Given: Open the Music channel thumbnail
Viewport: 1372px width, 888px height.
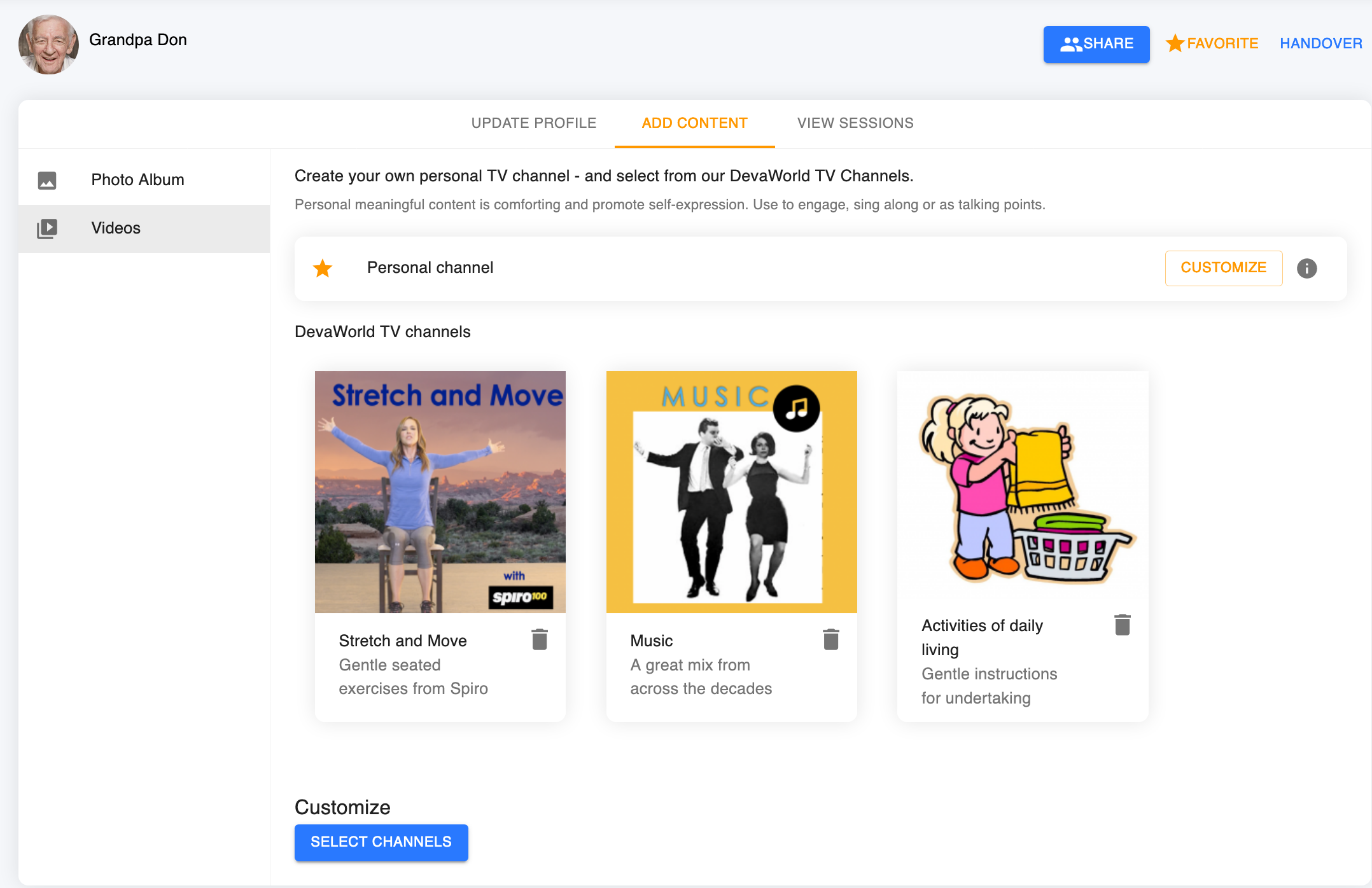Looking at the screenshot, I should (x=732, y=492).
